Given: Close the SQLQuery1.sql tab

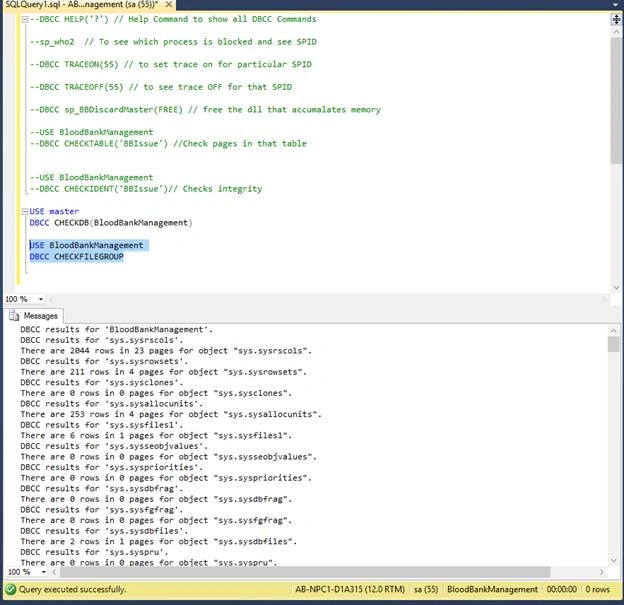Looking at the screenshot, I should (x=169, y=4).
